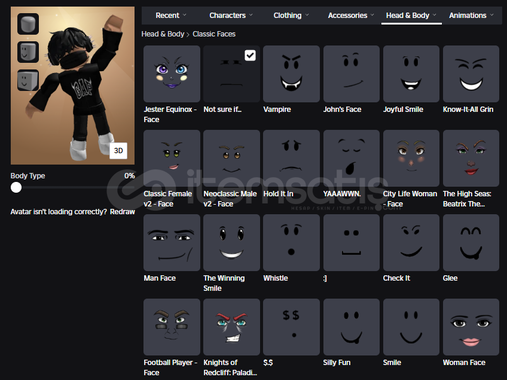The width and height of the screenshot is (507, 380).
Task: Expand the Animations dropdown arrow
Action: coord(492,15)
